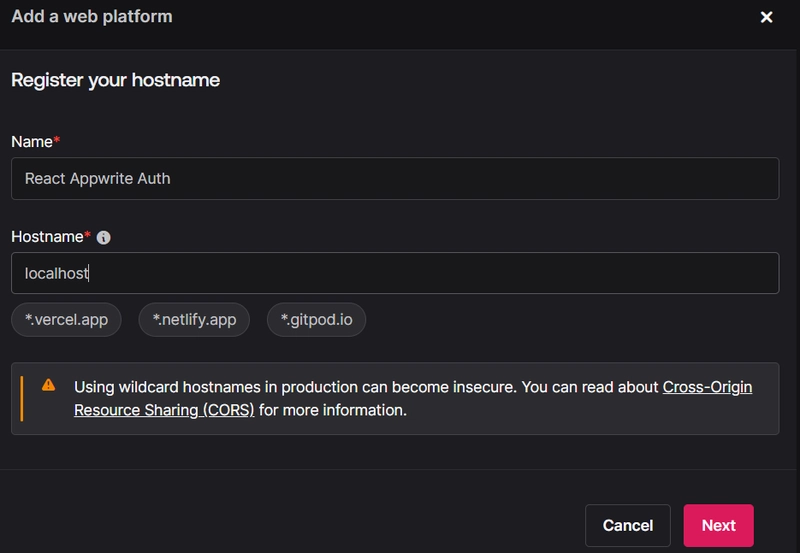Close the Add a web platform dialog

pos(766,17)
